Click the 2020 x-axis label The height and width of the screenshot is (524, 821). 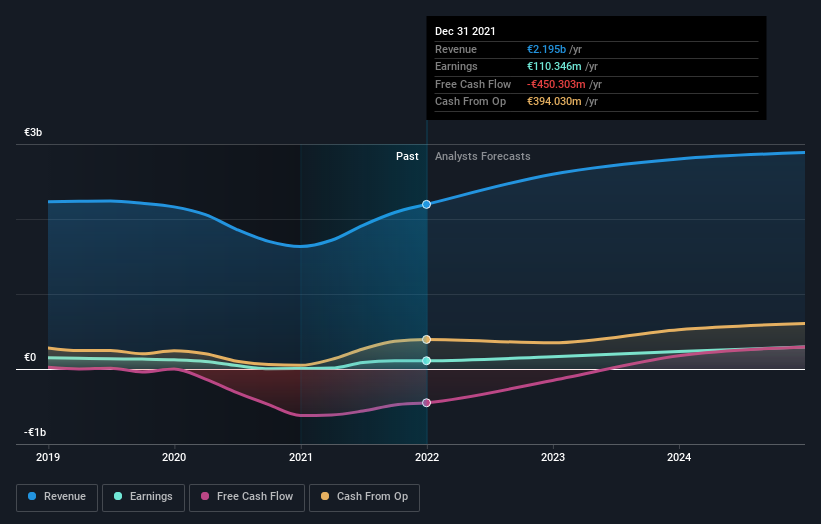coord(174,458)
